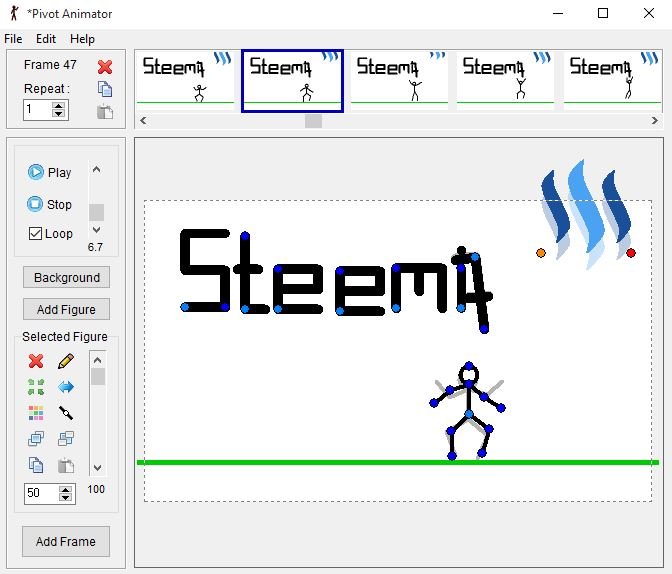Delete the selected figure
Viewport: 672px width, 574px height.
36,361
